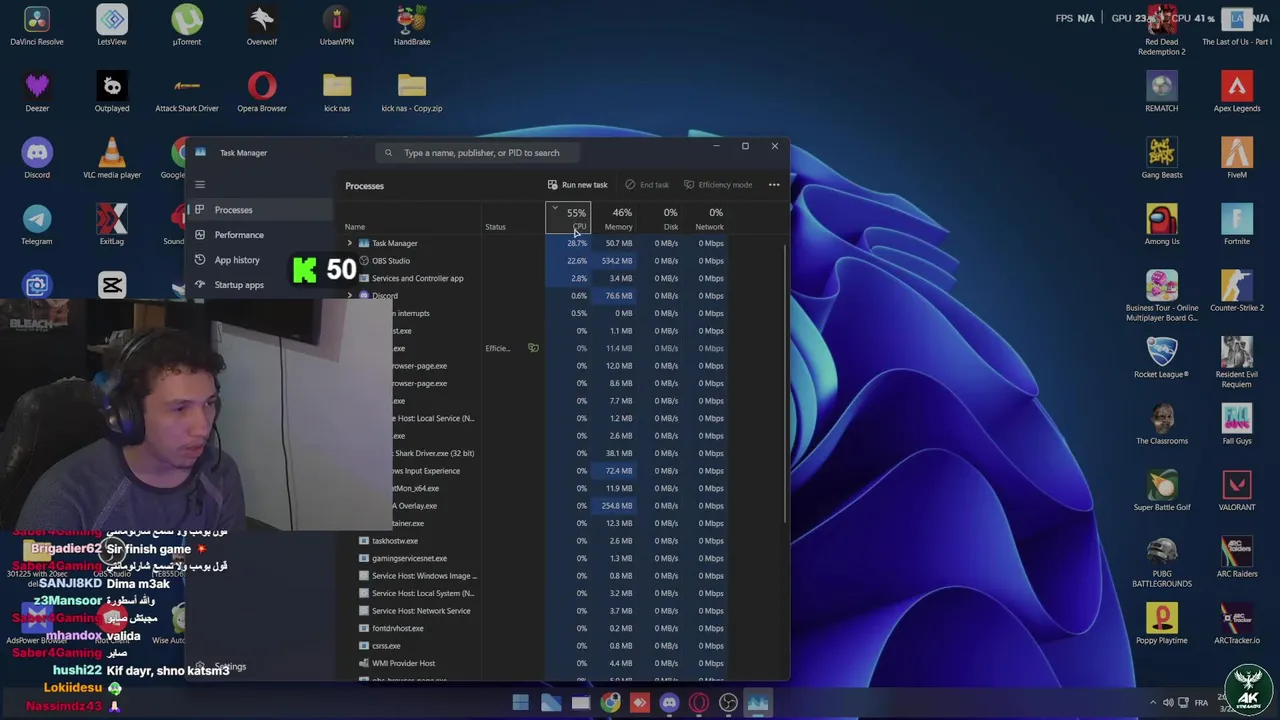Launch the Rocket League desktop icon
Screen dimensions: 1280x720
tap(1162, 358)
